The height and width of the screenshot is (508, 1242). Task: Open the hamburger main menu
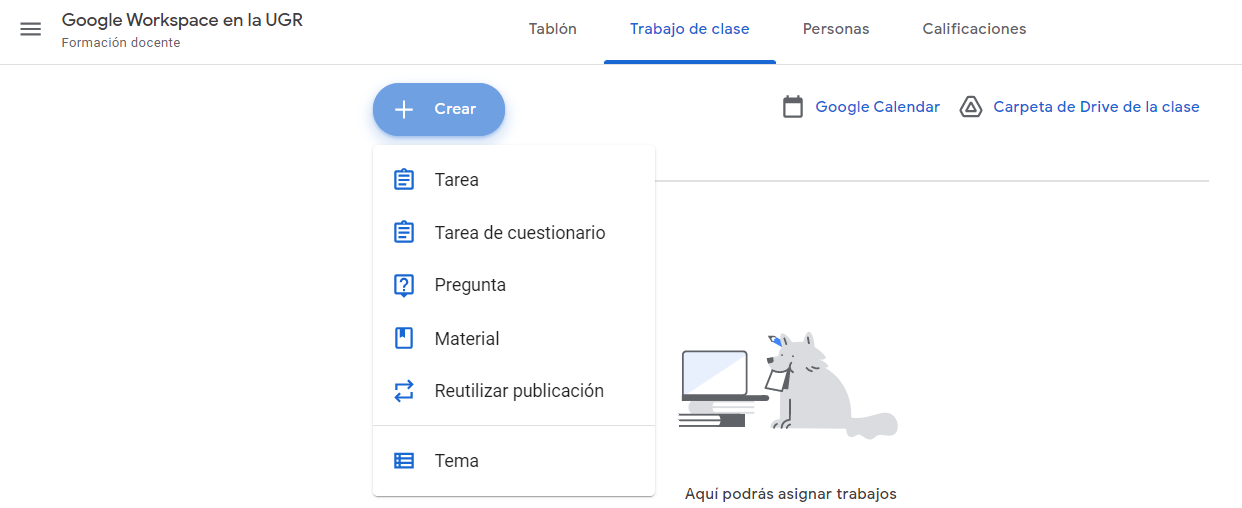(31, 29)
